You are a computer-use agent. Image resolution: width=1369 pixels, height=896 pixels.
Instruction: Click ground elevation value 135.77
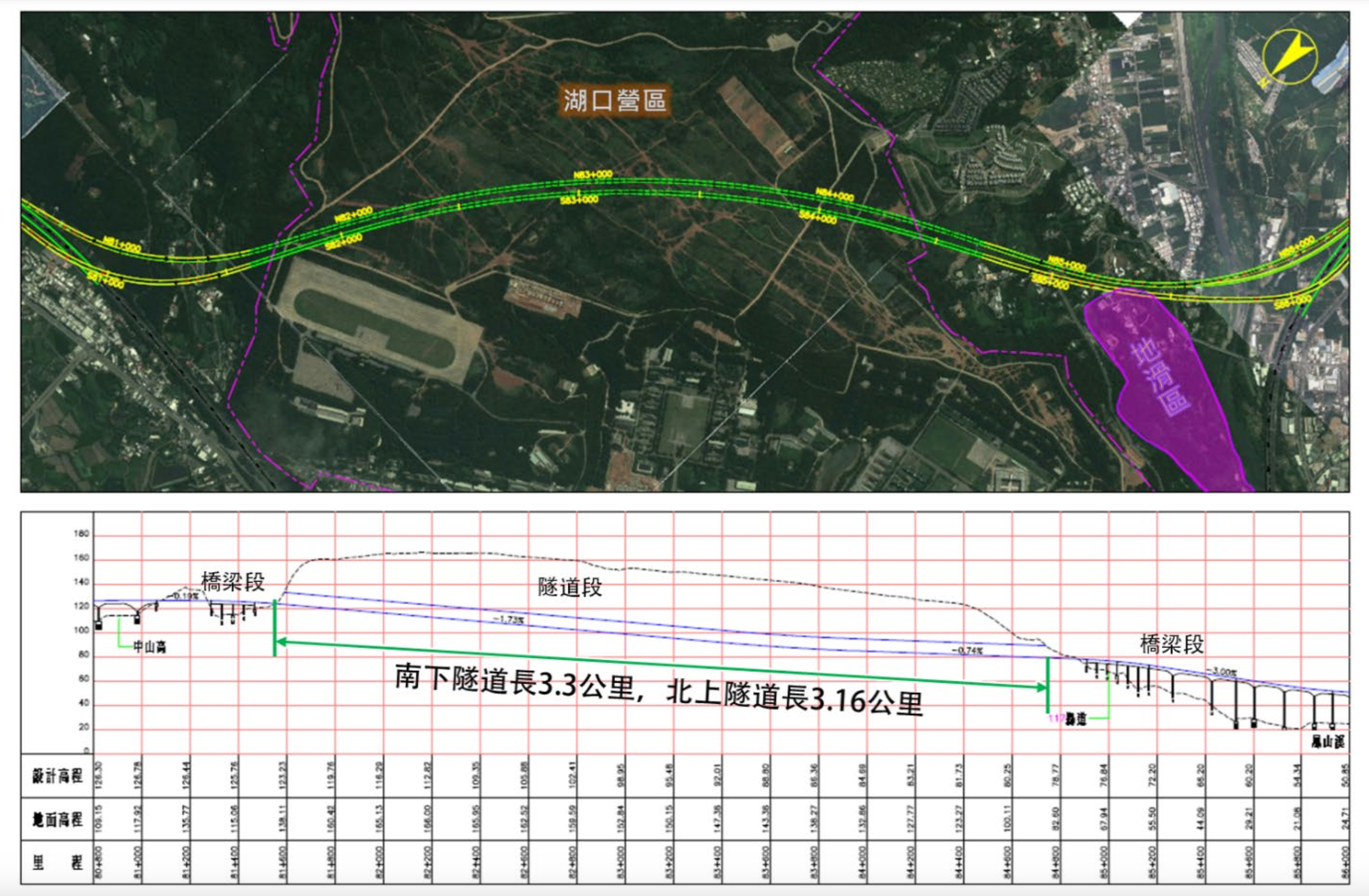point(186,818)
